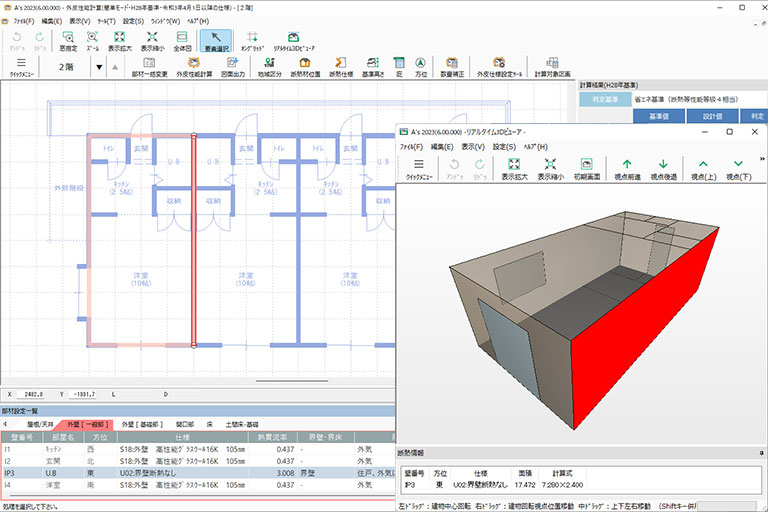Open the 基準高さ reference height tool
Image resolution: width=768 pixels, height=512 pixels.
[373, 67]
